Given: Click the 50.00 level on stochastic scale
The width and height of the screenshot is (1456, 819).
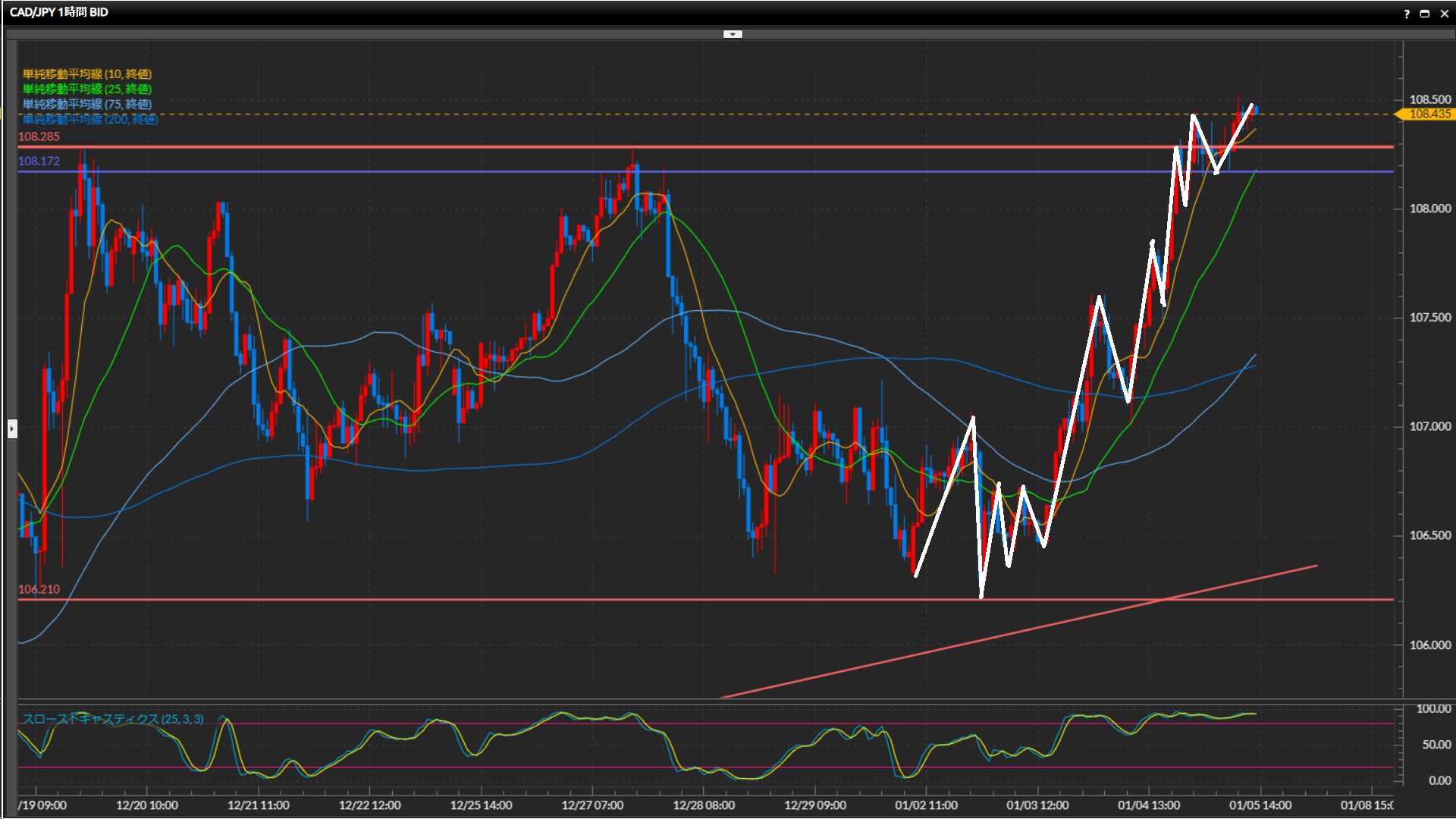Looking at the screenshot, I should coord(1436,745).
